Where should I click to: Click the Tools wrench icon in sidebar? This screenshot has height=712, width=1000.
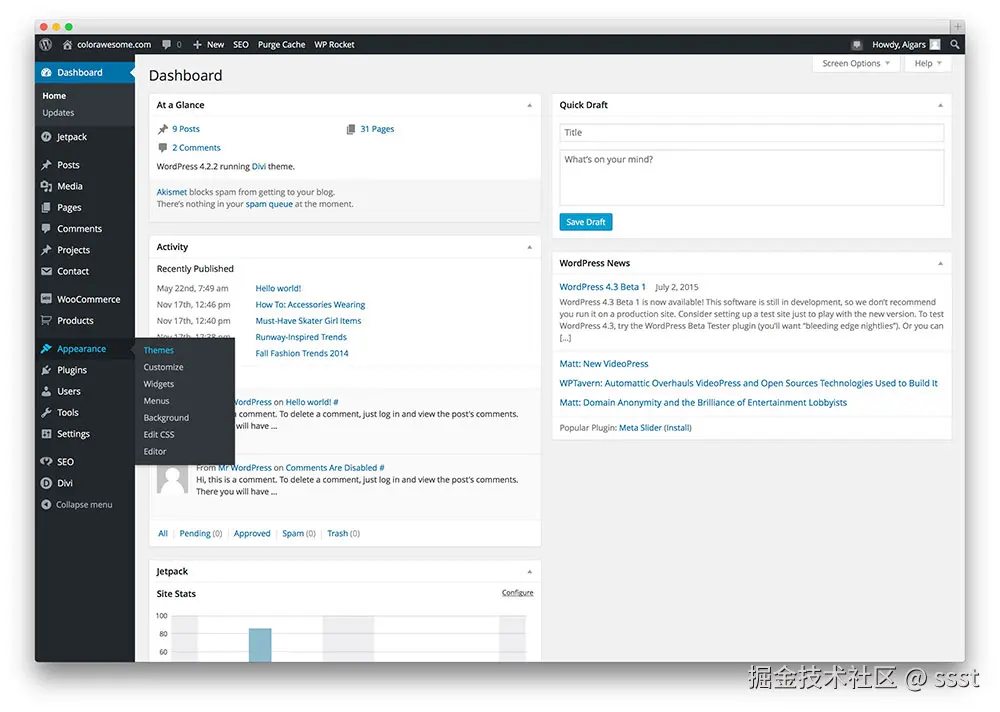pyautogui.click(x=46, y=413)
